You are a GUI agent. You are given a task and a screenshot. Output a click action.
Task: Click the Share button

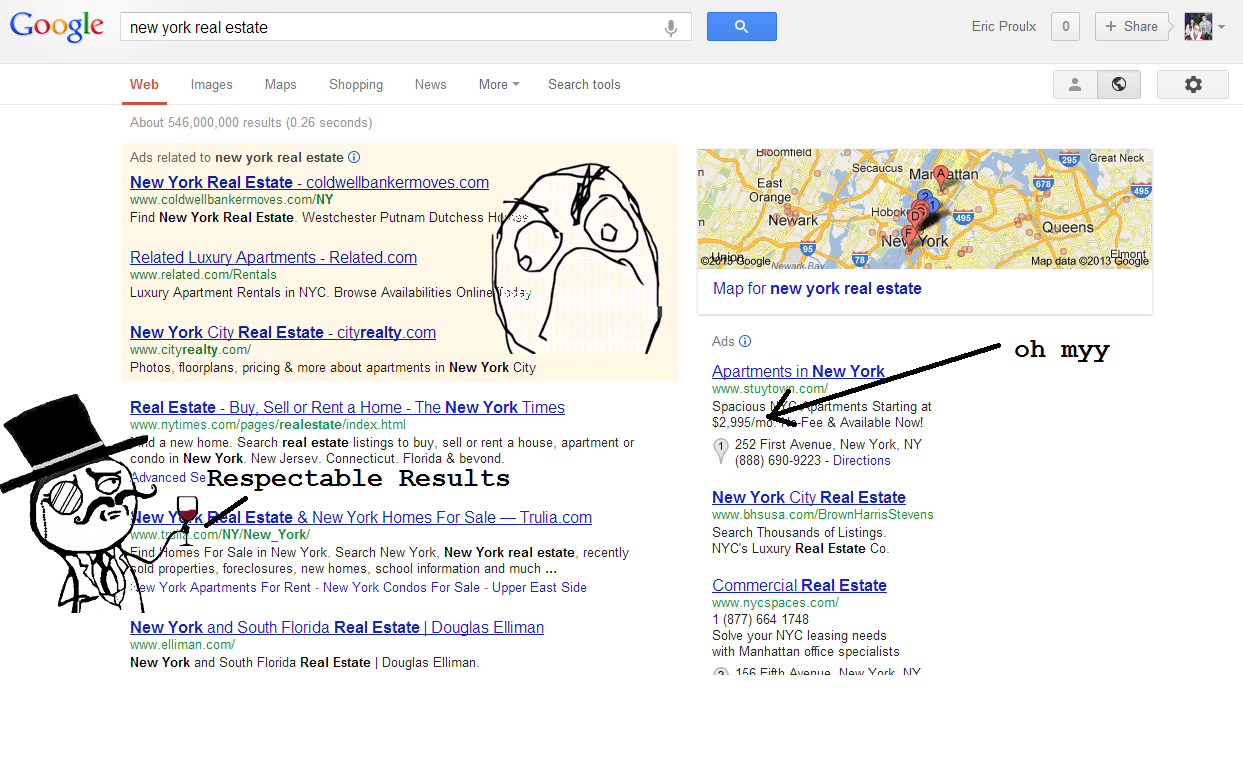tap(1132, 27)
